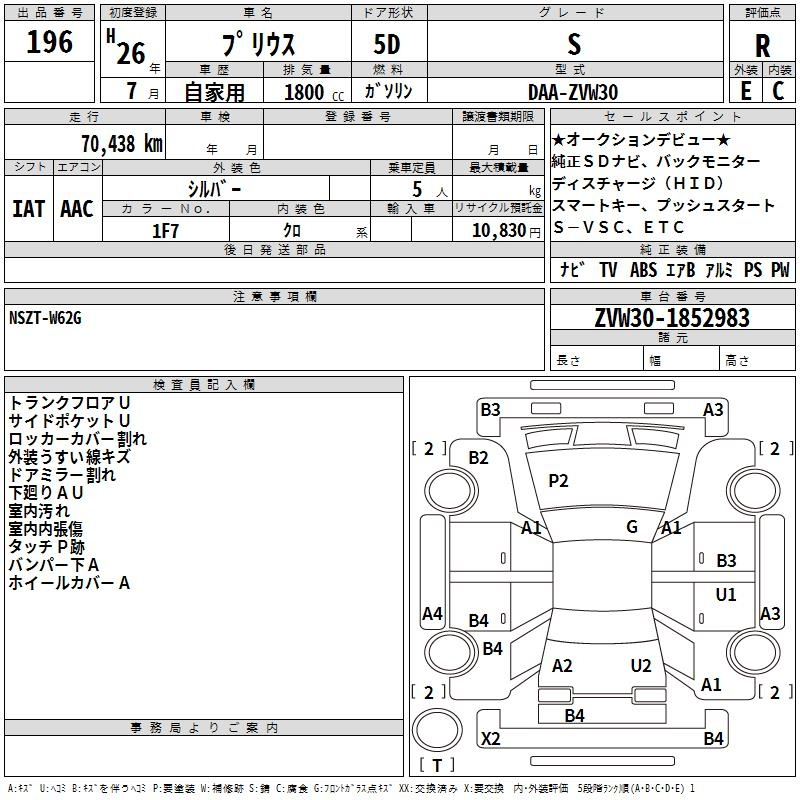Screen dimensions: 800x800
Task: Click the spare tire T circle icon
Action: pyautogui.click(x=437, y=730)
